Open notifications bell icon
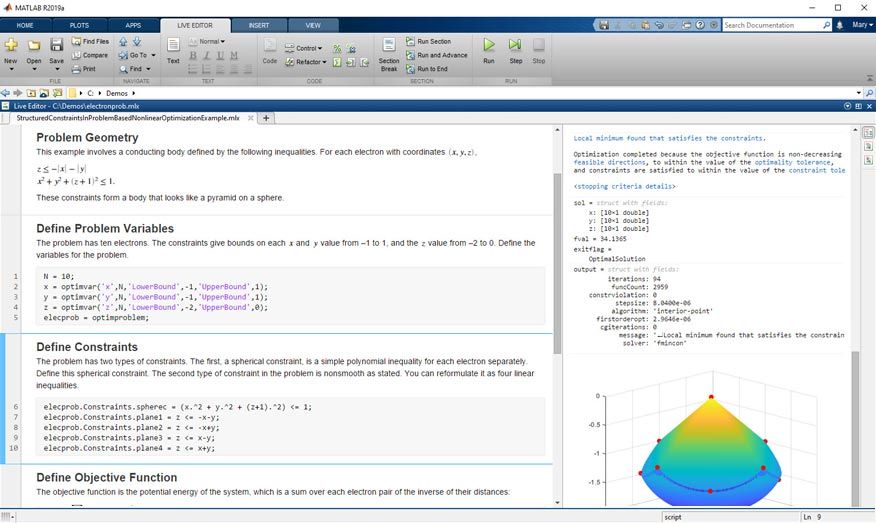The image size is (876, 523). [x=839, y=25]
